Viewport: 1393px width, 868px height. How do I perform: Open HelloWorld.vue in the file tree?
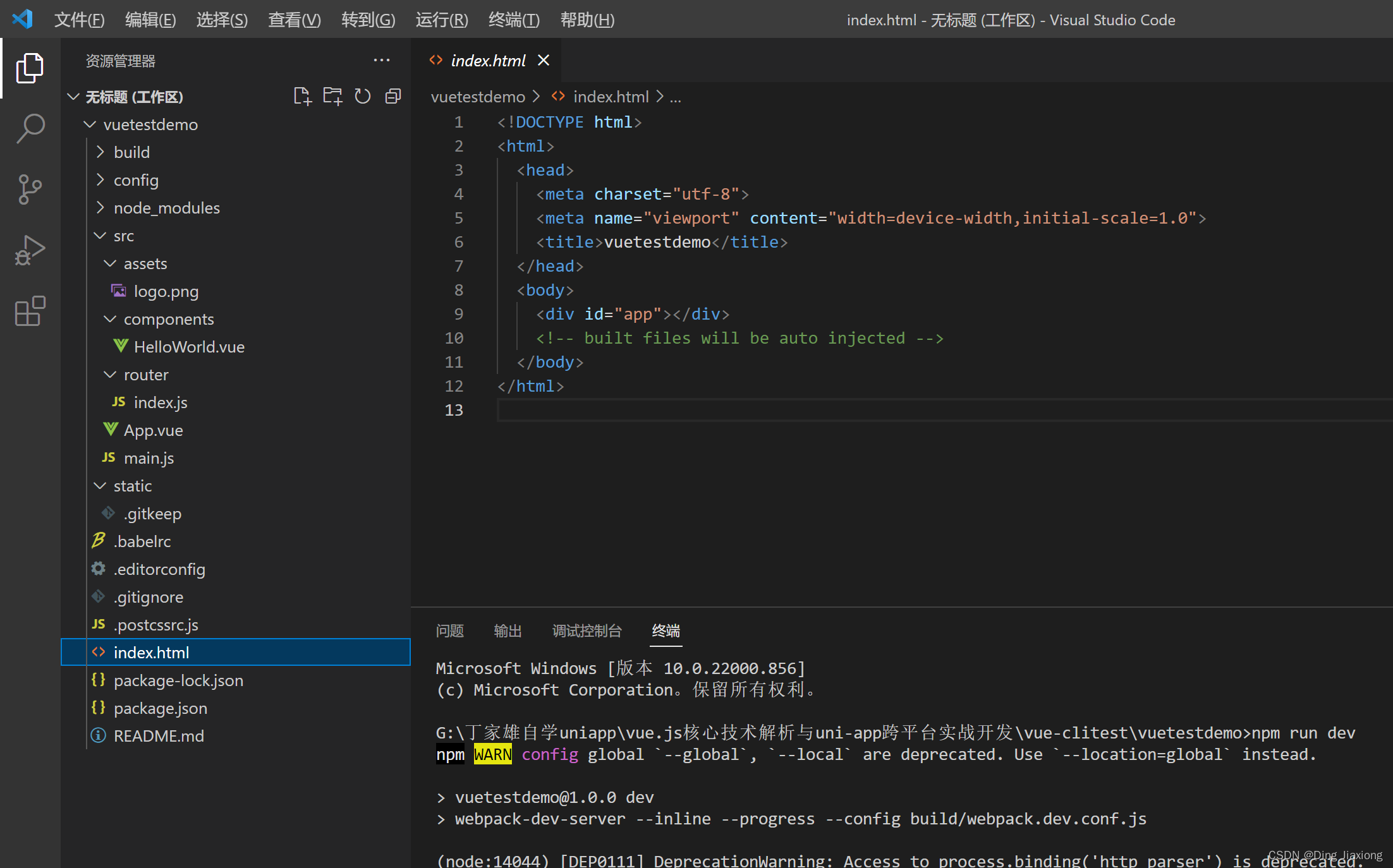pyautogui.click(x=188, y=347)
